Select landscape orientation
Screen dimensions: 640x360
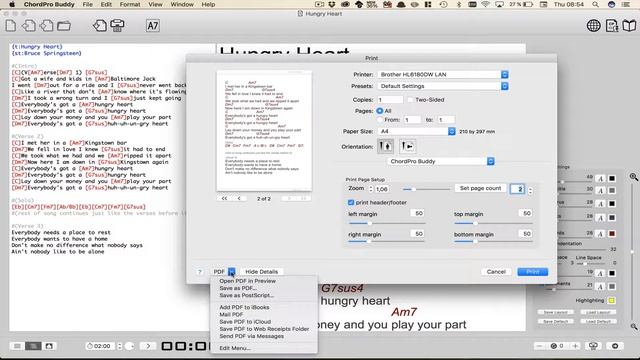(408, 146)
